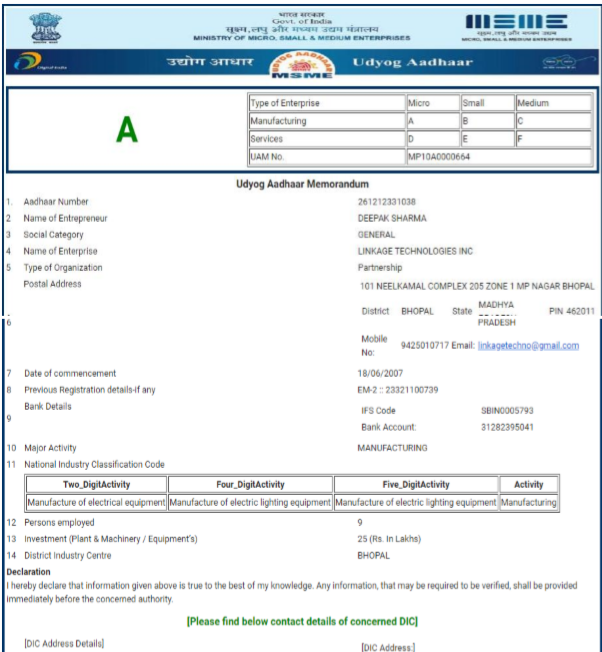Open the linkagetechno@gmail.com email link
Screen dimensions: 602x652
click(x=528, y=346)
